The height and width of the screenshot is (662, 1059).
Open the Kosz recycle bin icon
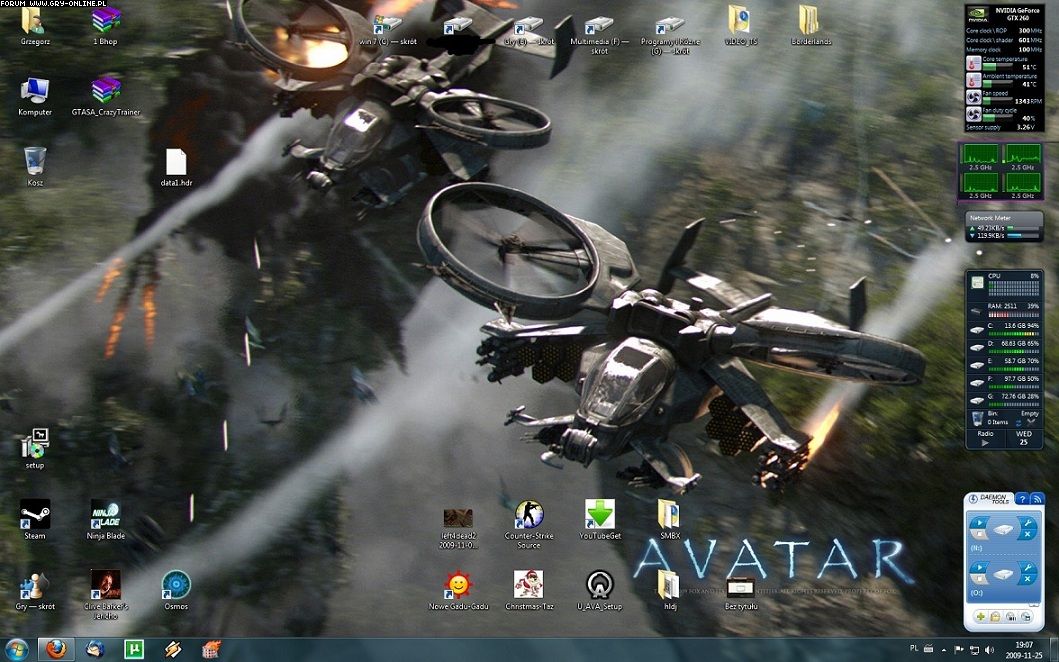tap(34, 166)
